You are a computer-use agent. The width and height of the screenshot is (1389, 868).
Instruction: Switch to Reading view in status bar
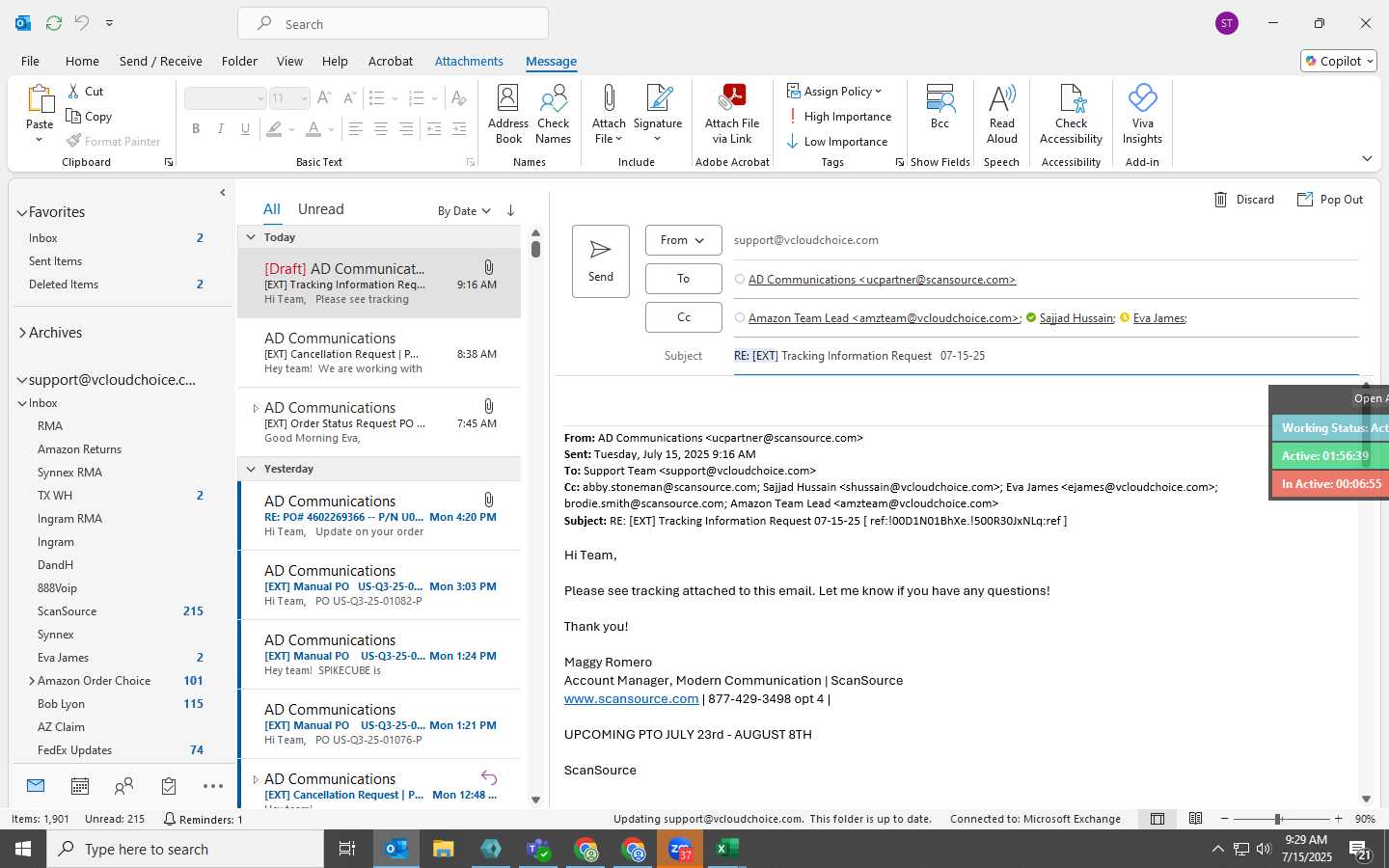pyautogui.click(x=1196, y=819)
